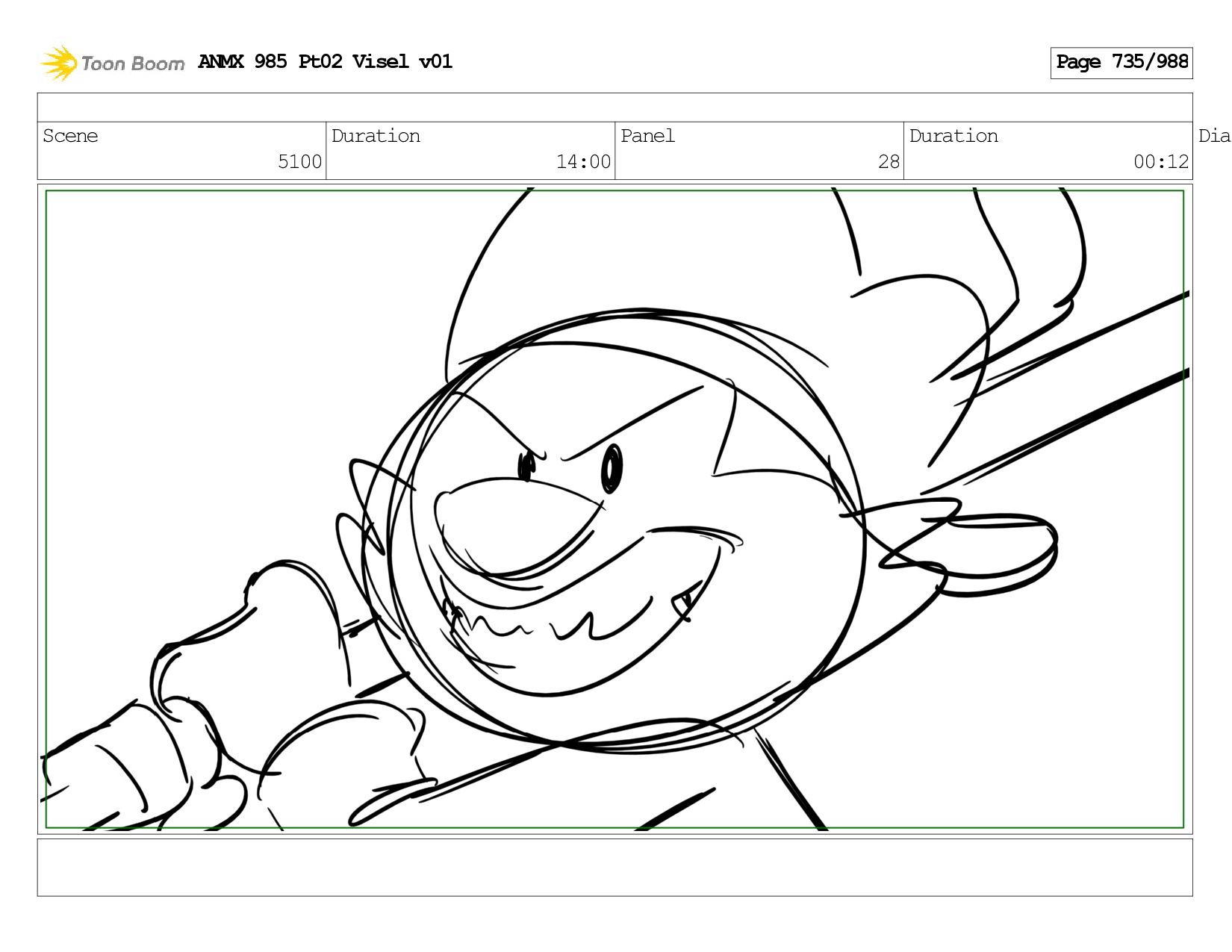Click the 'Scene' label

[70, 136]
